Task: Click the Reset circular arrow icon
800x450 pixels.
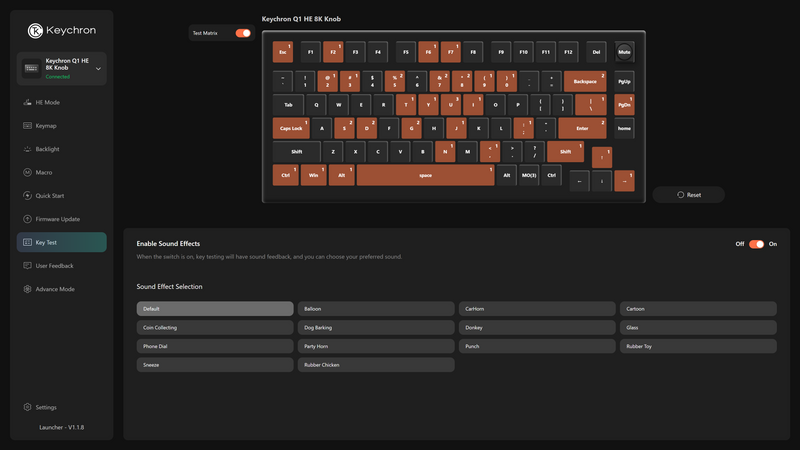Action: click(681, 195)
